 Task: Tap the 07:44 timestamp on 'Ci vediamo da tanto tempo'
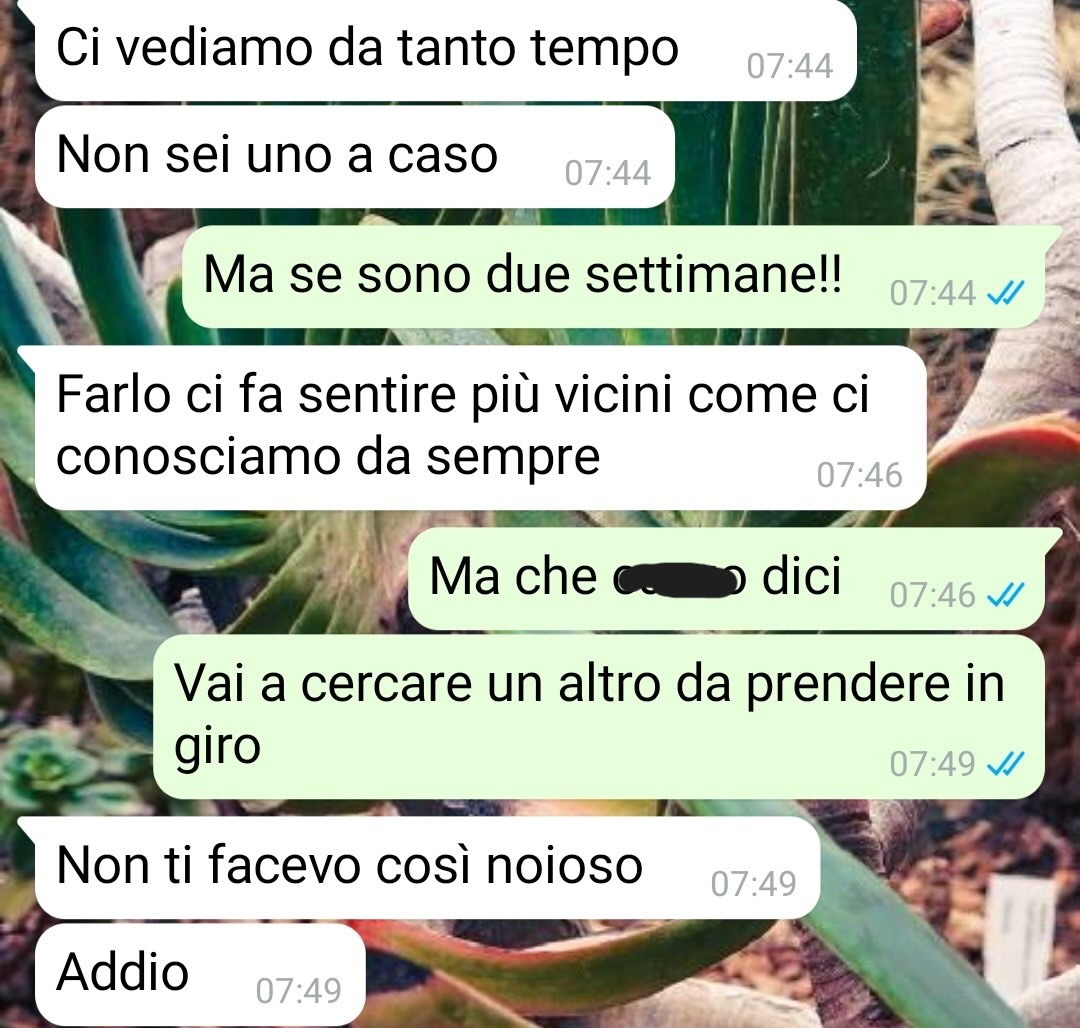[790, 66]
